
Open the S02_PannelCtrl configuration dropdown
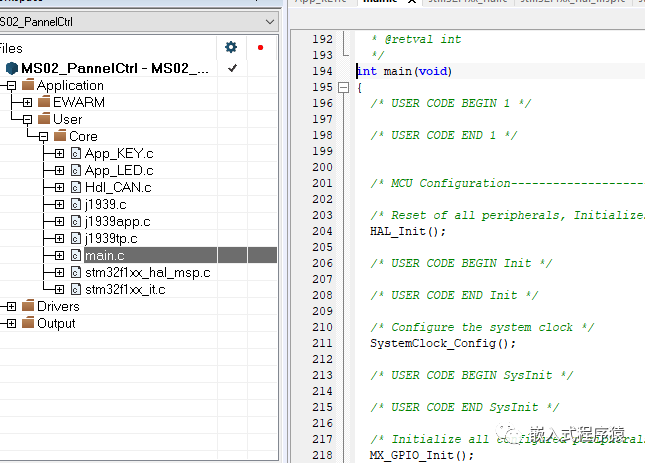270,22
